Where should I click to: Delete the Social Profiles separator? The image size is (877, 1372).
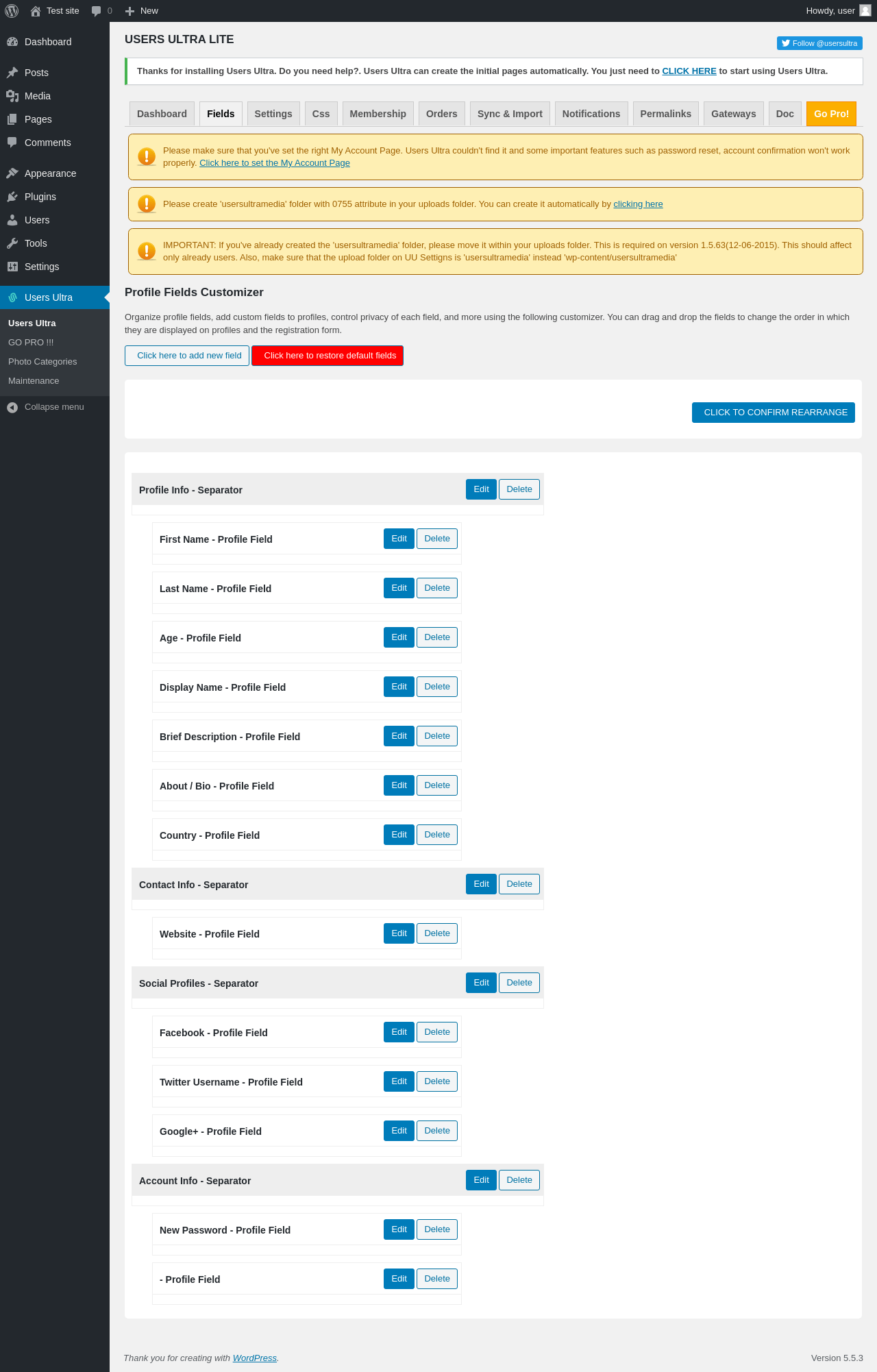(519, 983)
